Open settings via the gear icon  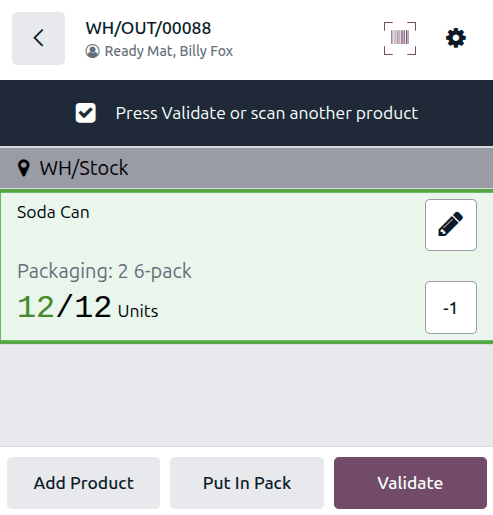coord(456,38)
